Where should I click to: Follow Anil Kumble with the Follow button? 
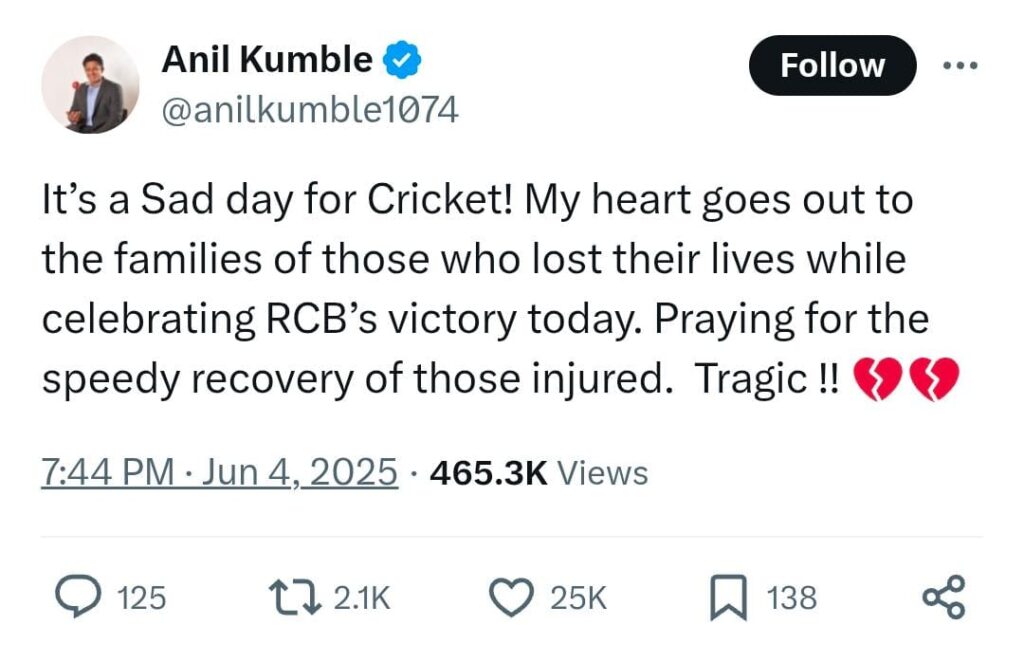[x=833, y=65]
